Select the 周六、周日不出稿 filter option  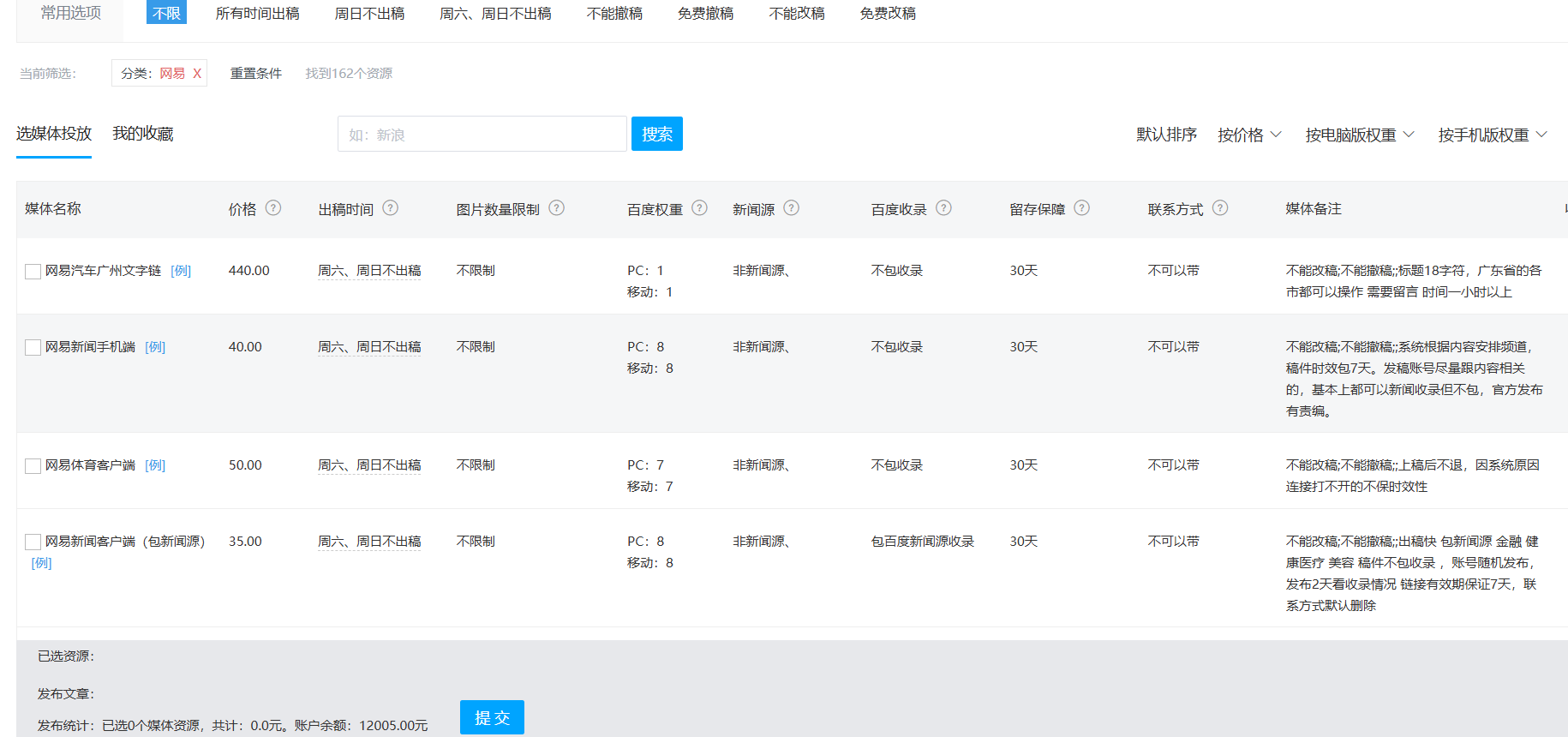click(x=495, y=14)
